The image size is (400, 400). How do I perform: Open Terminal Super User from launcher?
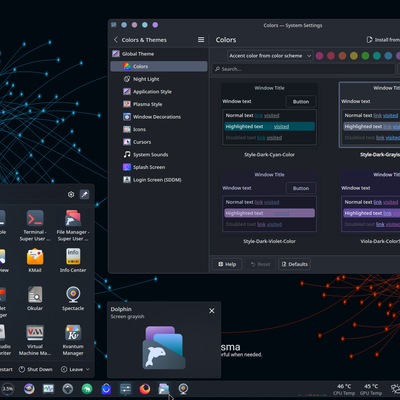[x=35, y=225]
